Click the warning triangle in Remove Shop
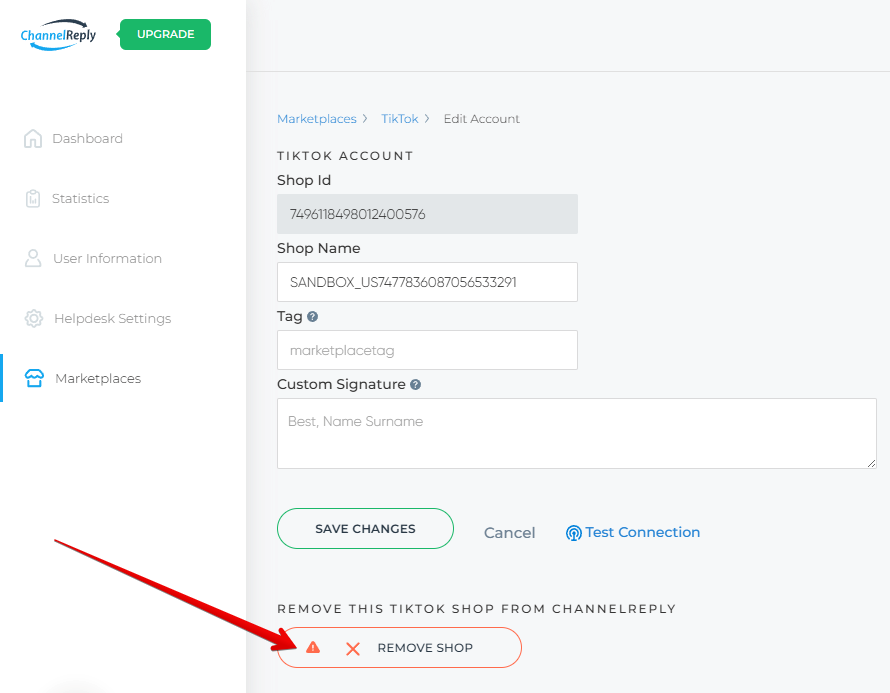The width and height of the screenshot is (890, 693). coord(313,647)
